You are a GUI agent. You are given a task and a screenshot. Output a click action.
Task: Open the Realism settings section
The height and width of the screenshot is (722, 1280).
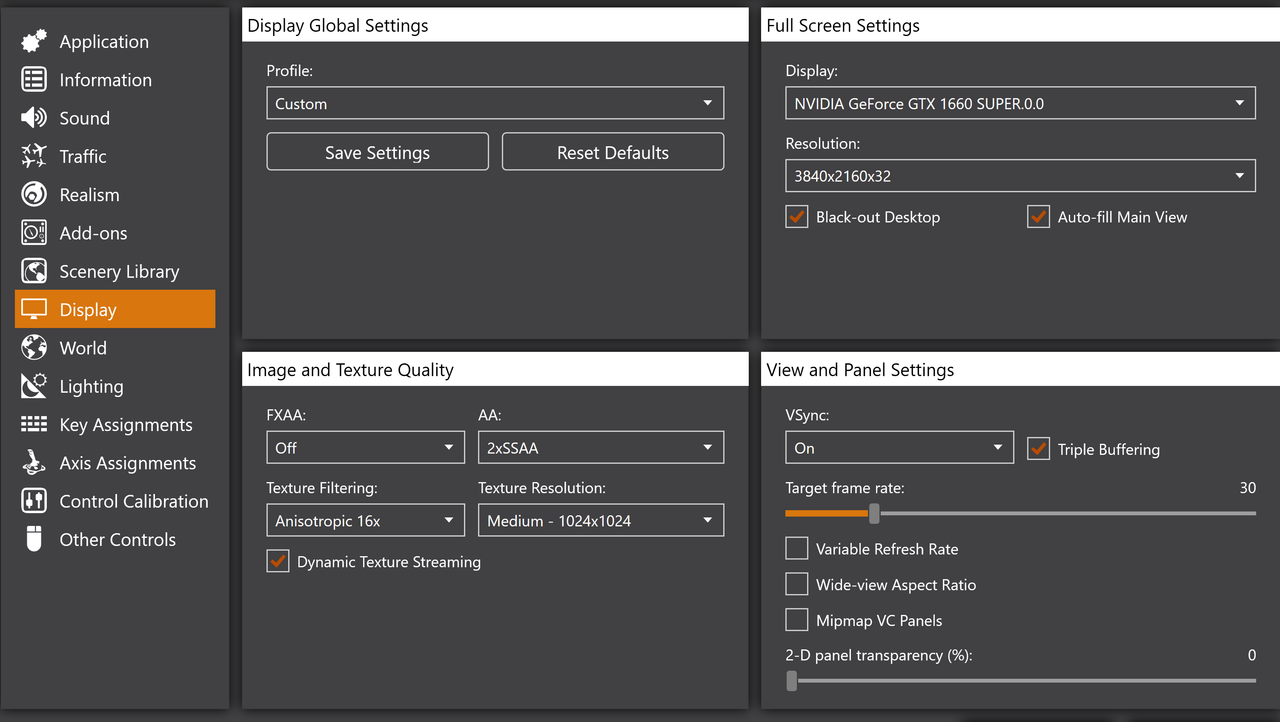115,195
